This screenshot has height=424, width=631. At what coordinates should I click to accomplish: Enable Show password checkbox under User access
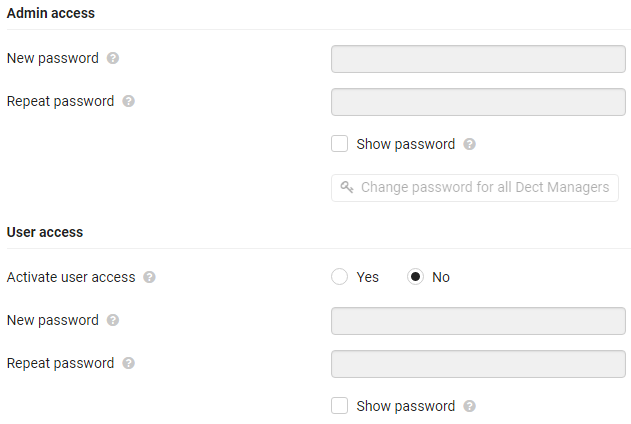pos(340,405)
